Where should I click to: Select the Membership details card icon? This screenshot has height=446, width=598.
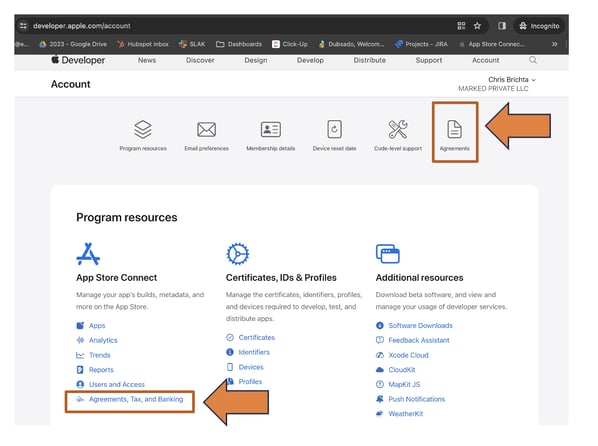point(271,129)
